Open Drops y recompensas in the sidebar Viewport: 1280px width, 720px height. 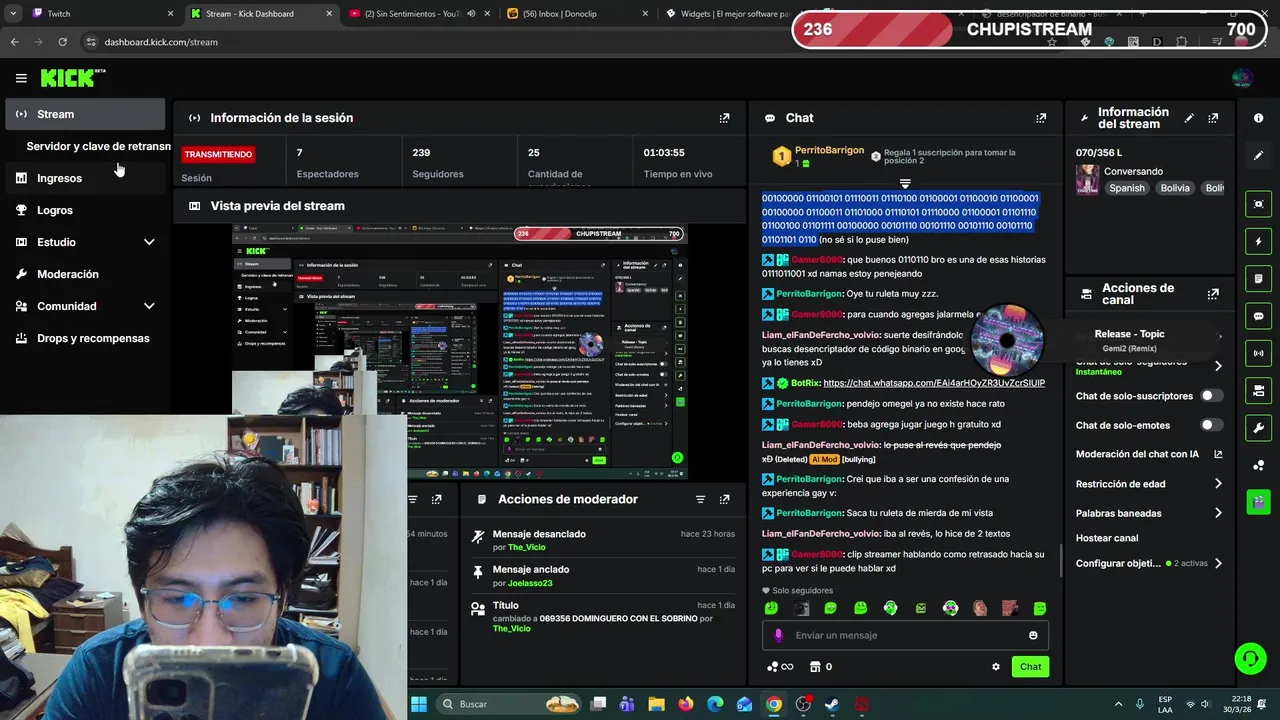(85, 338)
